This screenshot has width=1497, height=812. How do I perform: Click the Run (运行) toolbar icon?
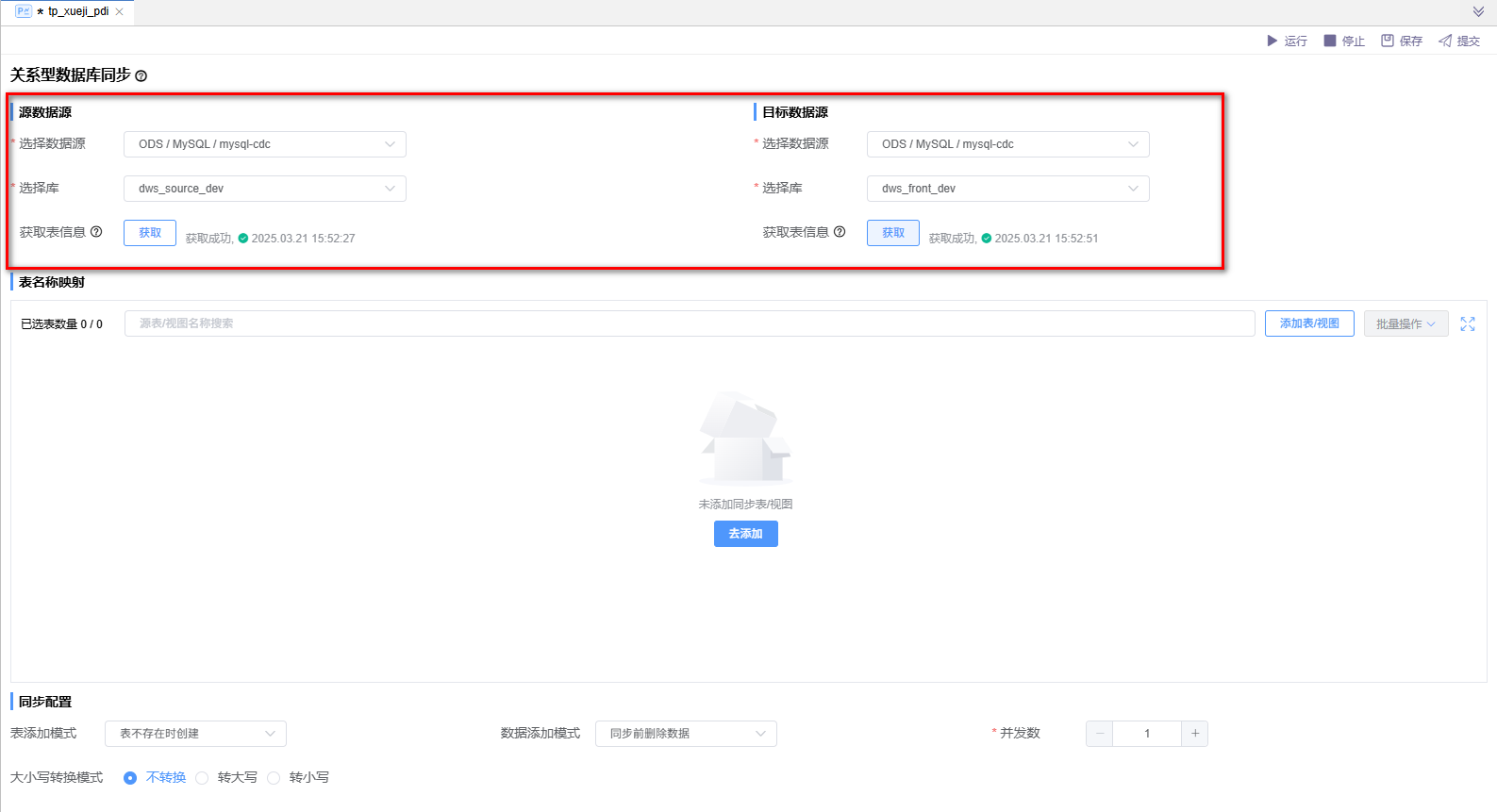pos(1272,41)
